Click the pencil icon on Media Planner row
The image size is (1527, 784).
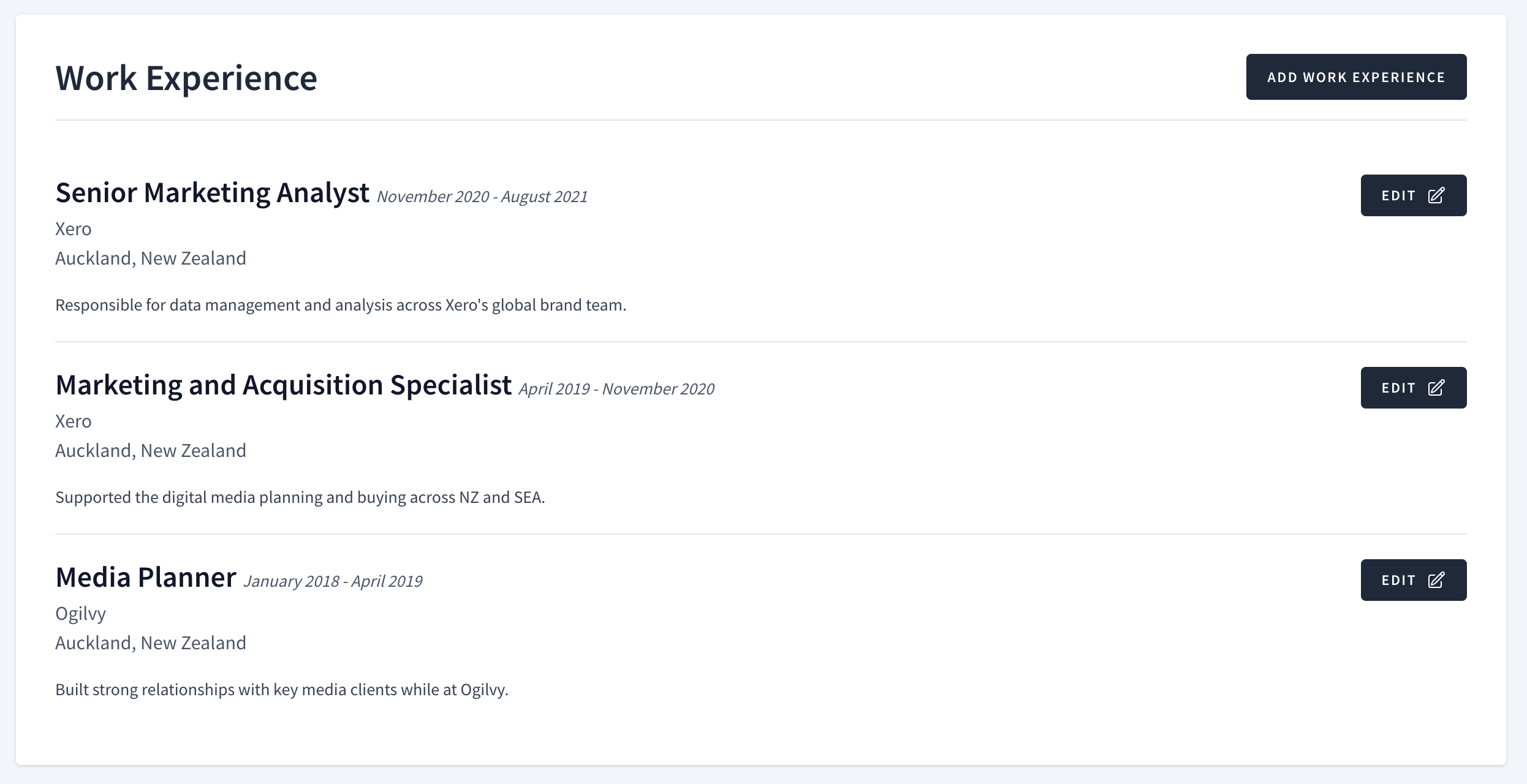pyautogui.click(x=1436, y=580)
